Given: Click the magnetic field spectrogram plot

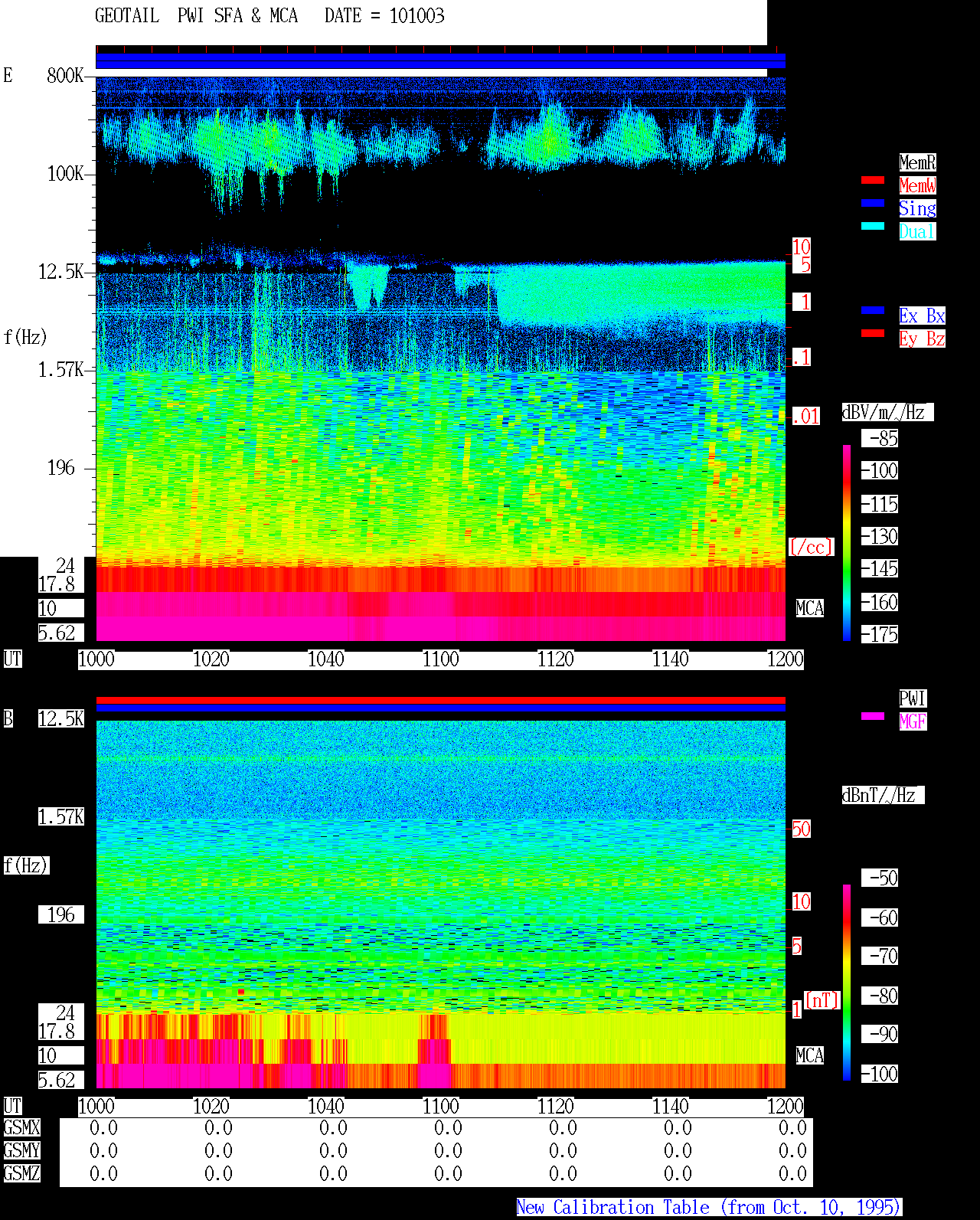Looking at the screenshot, I should (x=441, y=904).
